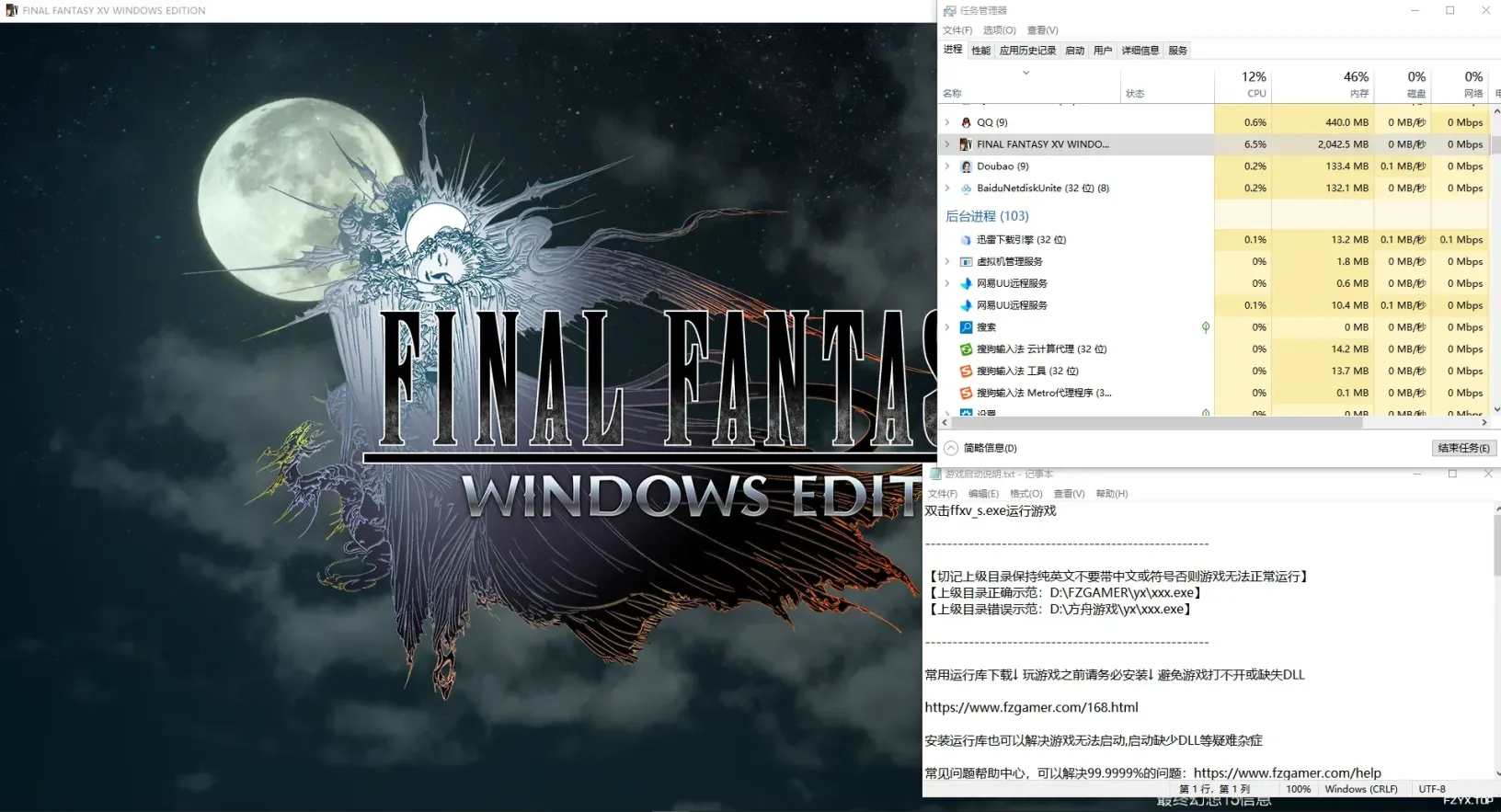Click the 搜狗输入法 Metro代理程序 icon

click(x=966, y=394)
